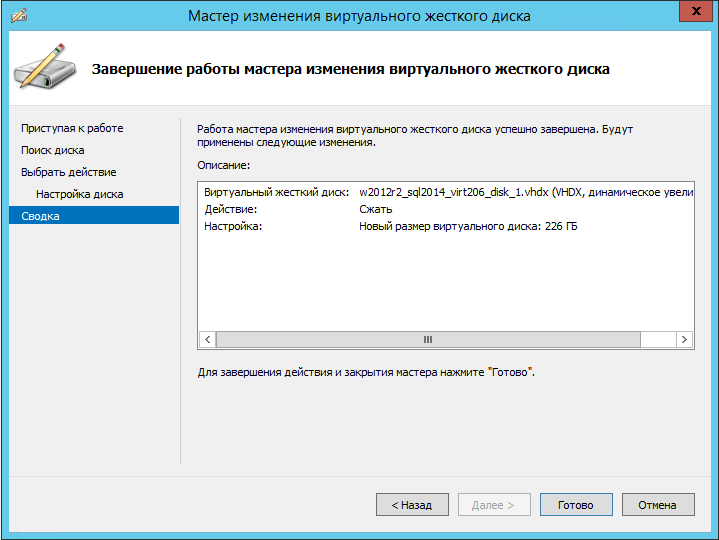Click the 'Виртуальный жесткий диск:' label
This screenshot has width=719, height=540.
(x=277, y=192)
